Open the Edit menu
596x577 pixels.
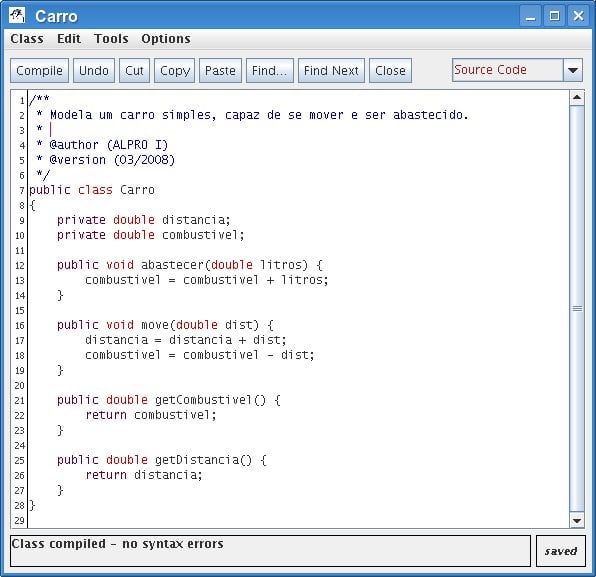point(69,39)
